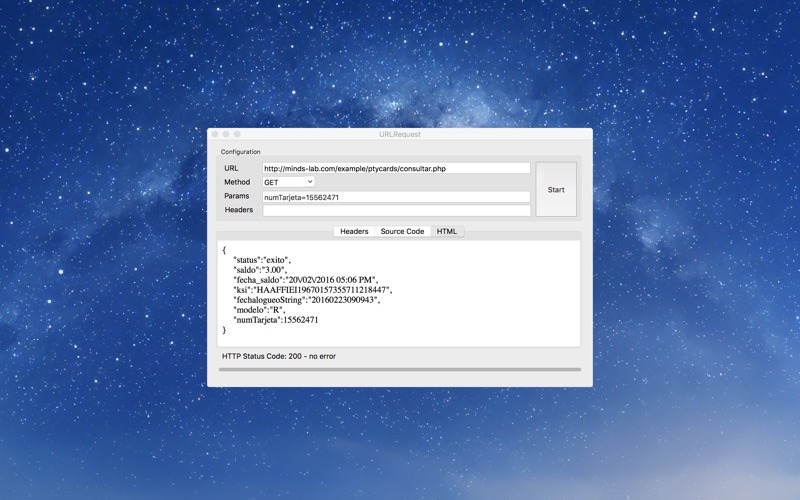Image resolution: width=800 pixels, height=500 pixels.
Task: Minimize the URLRequest window
Action: 226,134
